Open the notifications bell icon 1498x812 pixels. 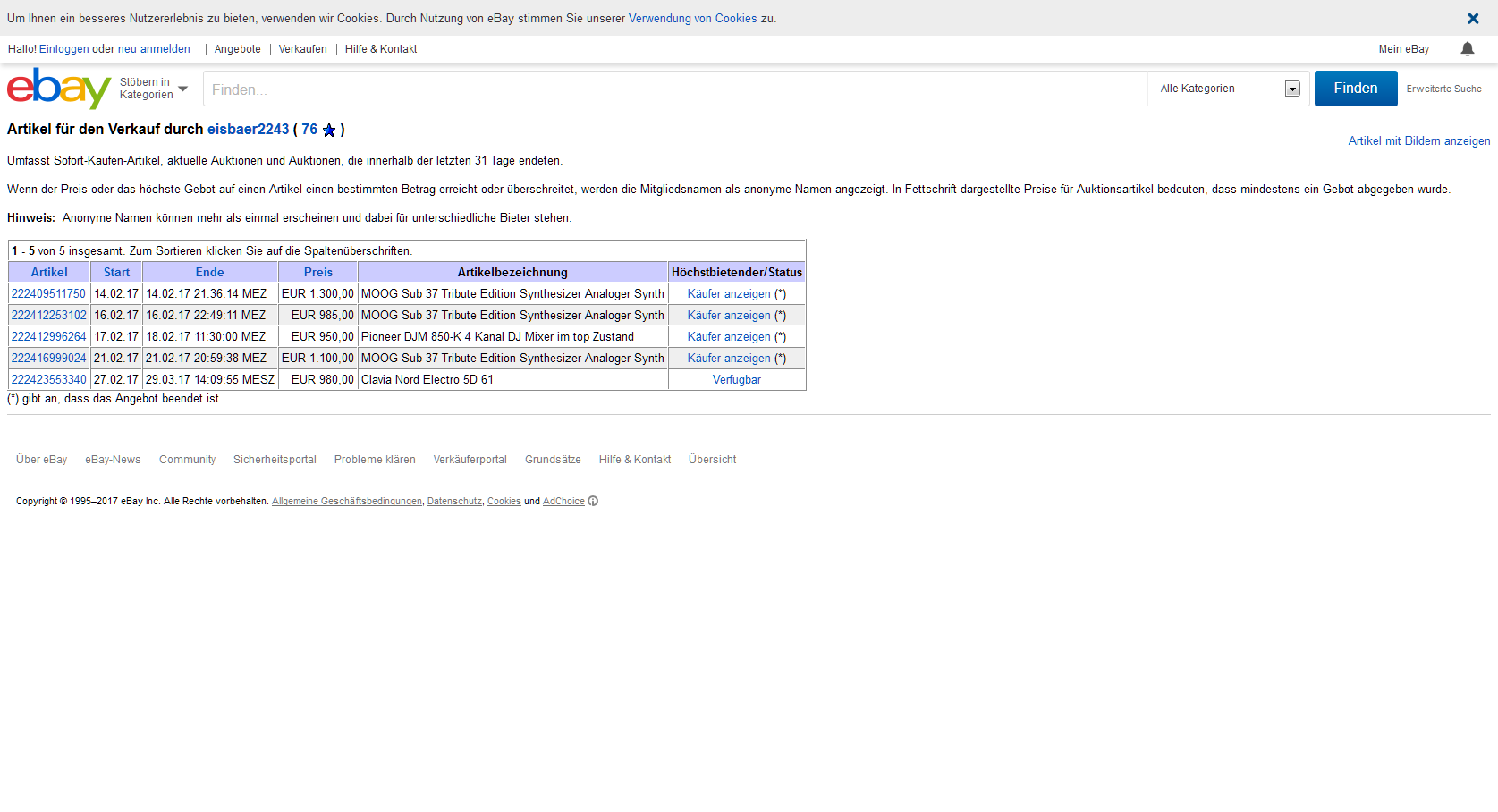[1467, 49]
